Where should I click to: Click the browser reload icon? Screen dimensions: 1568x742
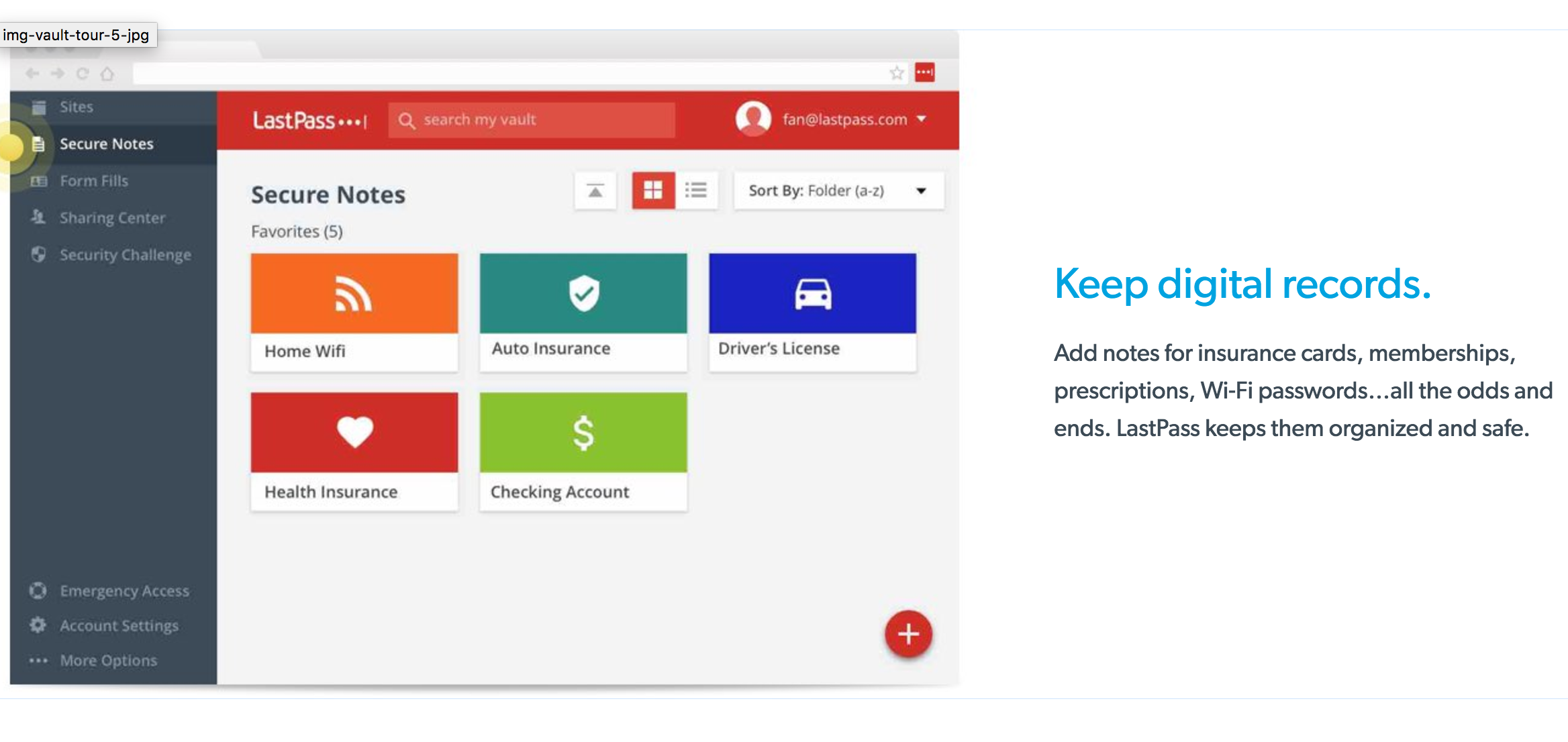[83, 73]
